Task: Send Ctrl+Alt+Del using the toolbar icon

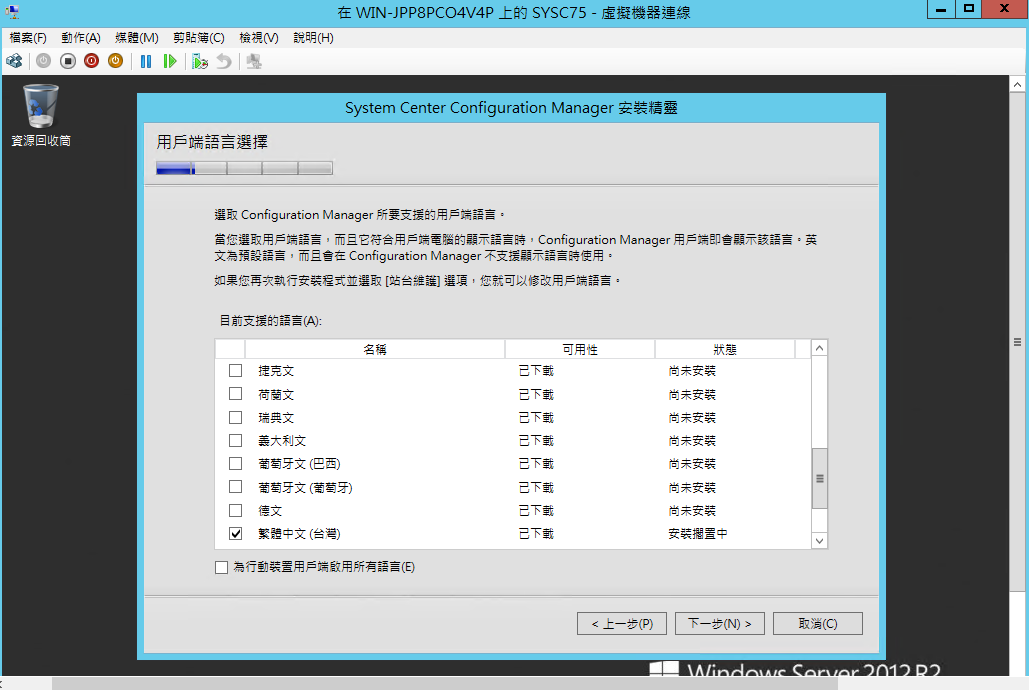Action: click(14, 61)
